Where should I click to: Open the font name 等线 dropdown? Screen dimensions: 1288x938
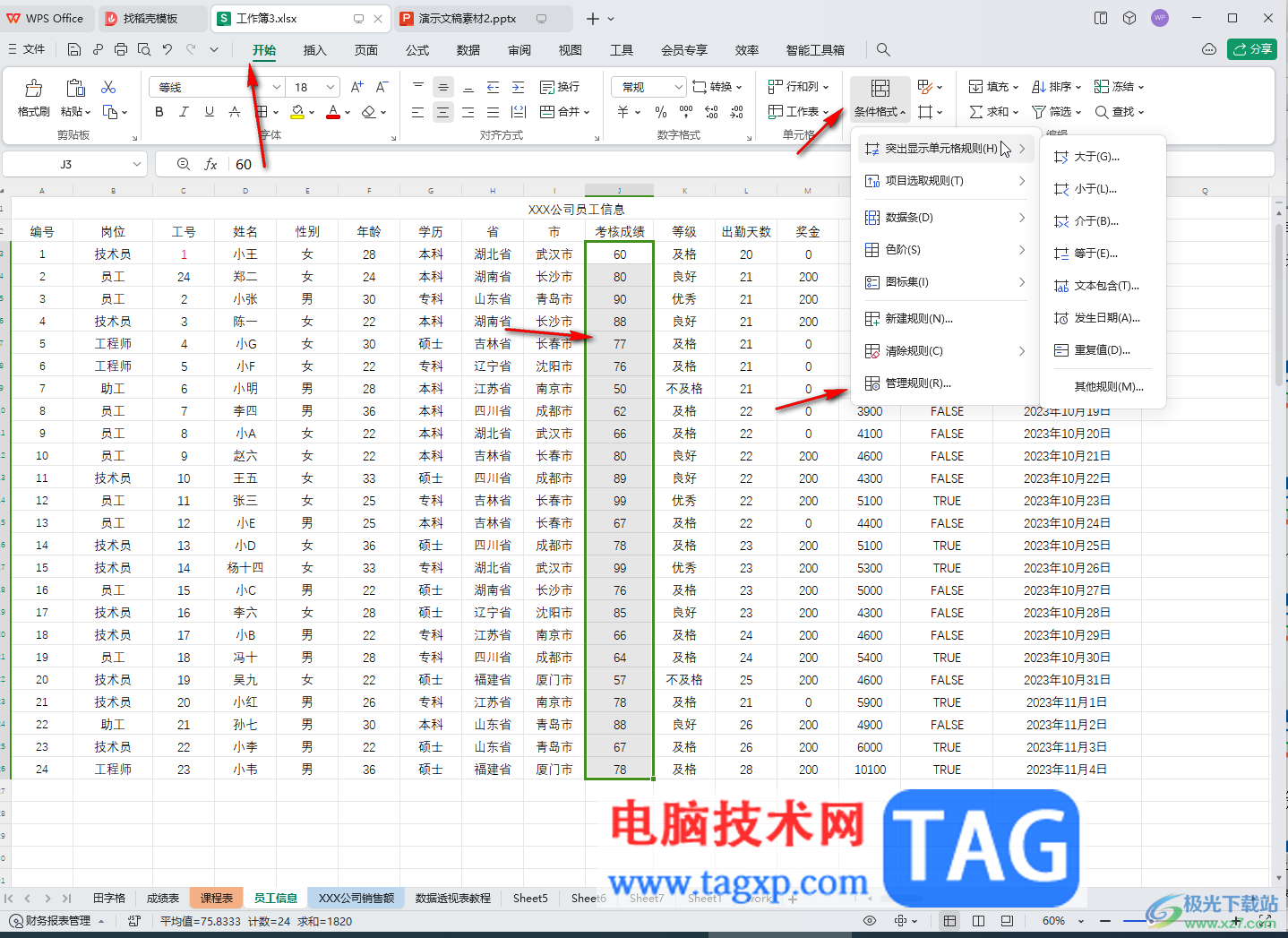click(x=276, y=87)
